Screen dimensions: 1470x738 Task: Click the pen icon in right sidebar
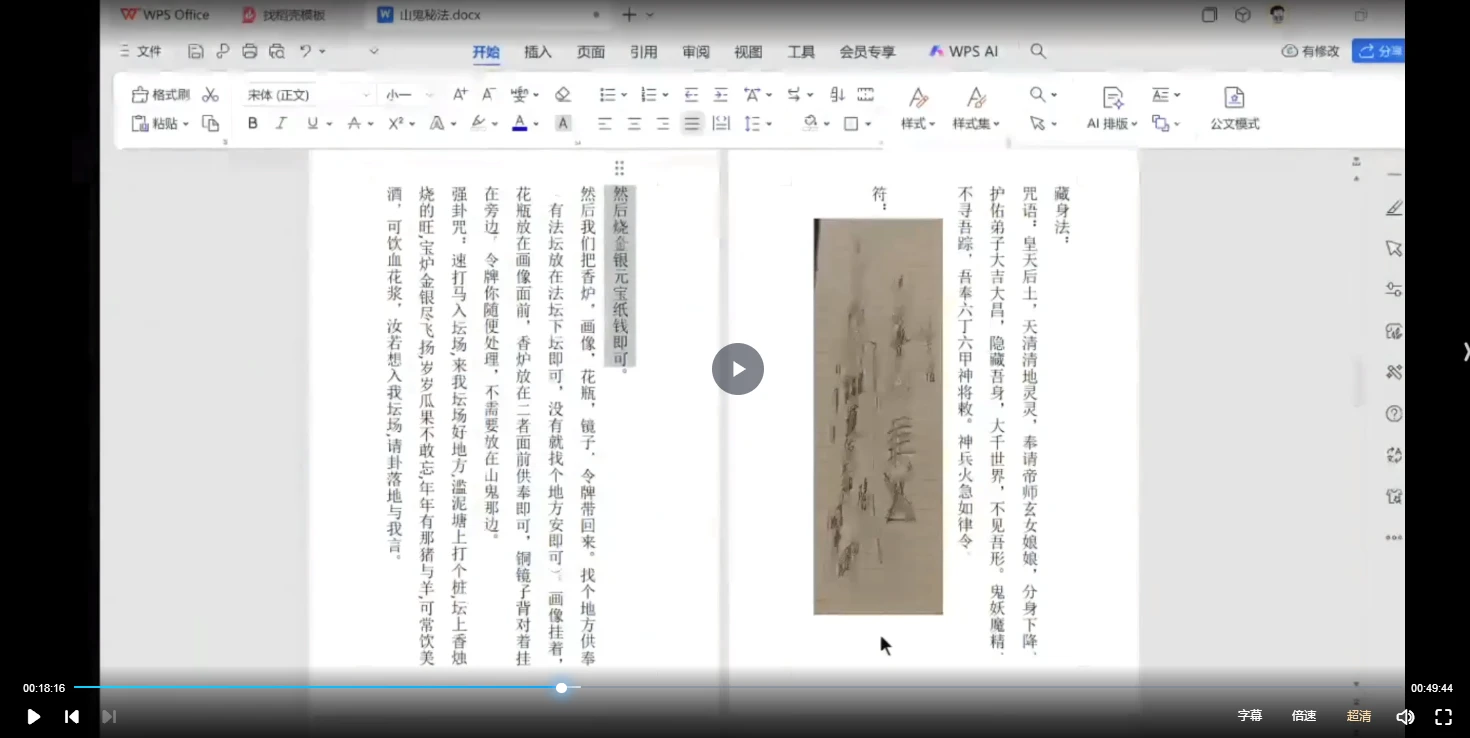click(1394, 208)
